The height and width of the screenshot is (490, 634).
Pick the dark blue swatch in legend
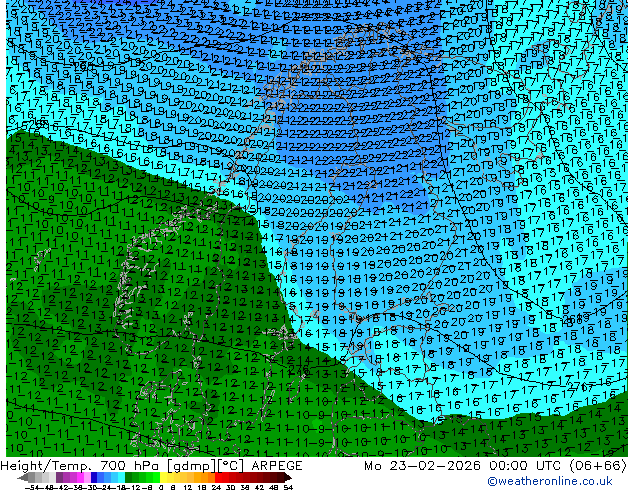pos(94,478)
